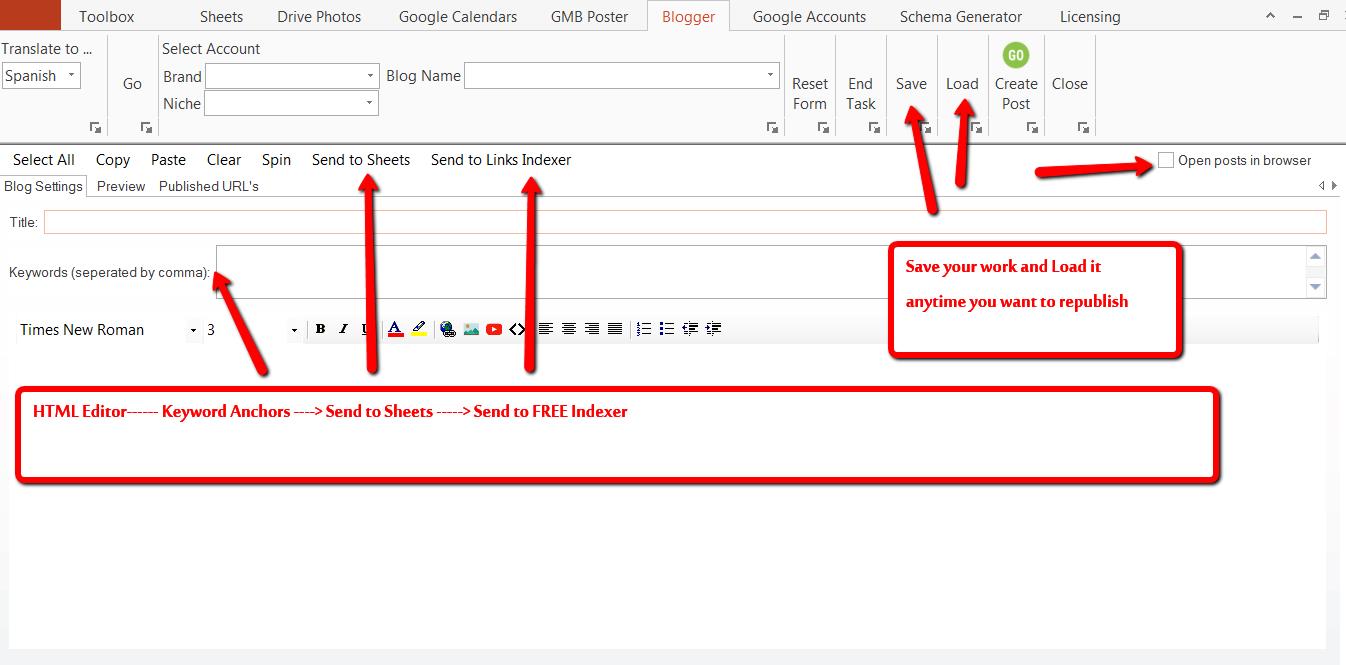This screenshot has height=665, width=1346.
Task: Decrease the paragraph indent
Action: [690, 329]
